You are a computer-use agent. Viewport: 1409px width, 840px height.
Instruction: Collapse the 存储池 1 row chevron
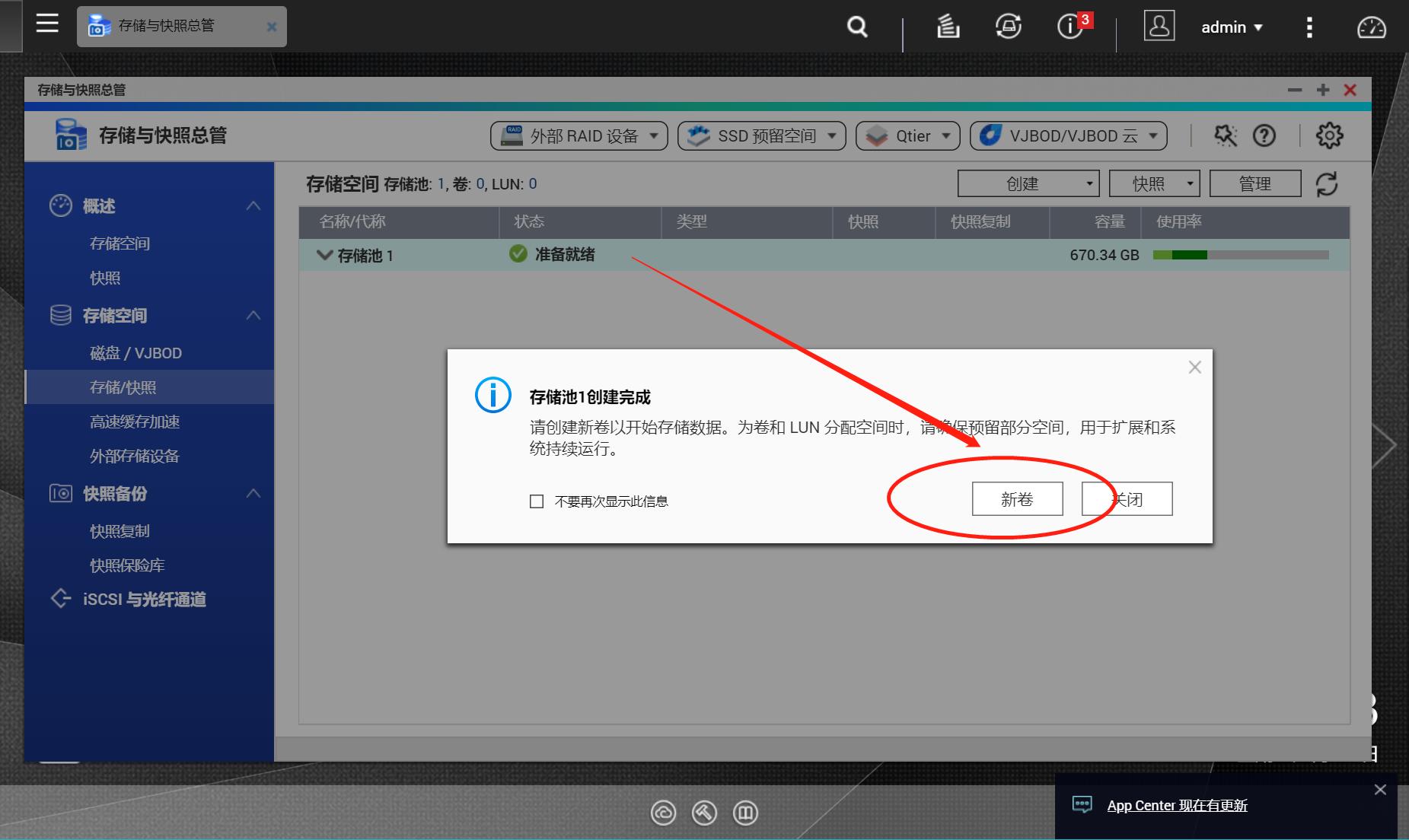click(324, 255)
